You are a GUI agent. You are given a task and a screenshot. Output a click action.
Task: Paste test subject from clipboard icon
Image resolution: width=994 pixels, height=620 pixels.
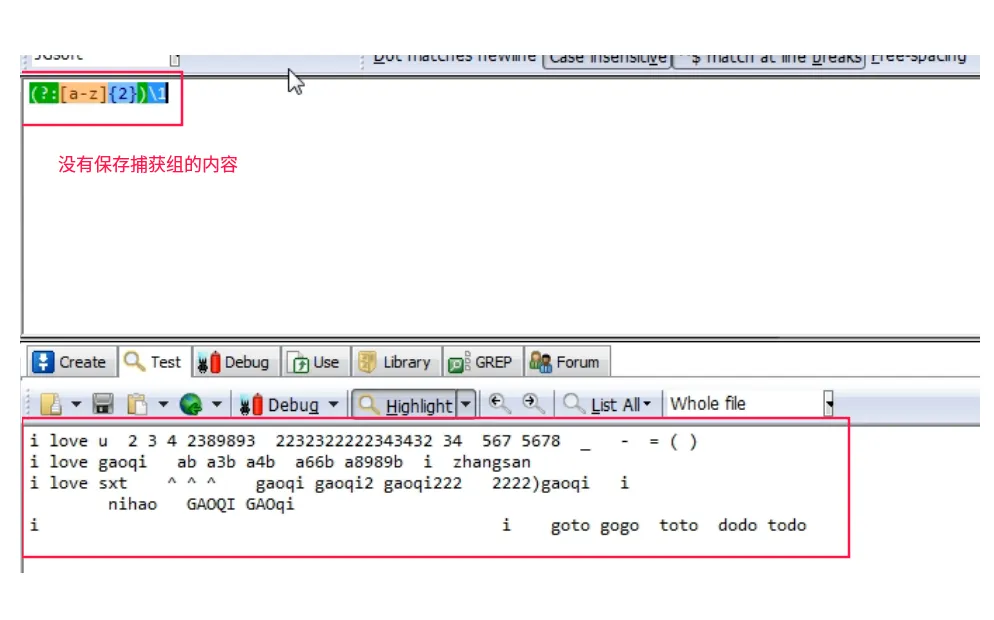(x=137, y=404)
